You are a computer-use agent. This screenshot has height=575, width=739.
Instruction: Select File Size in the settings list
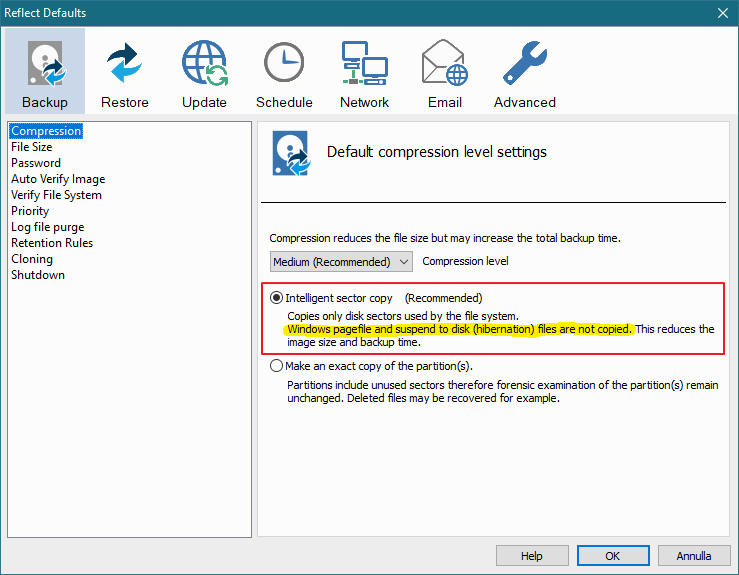[32, 147]
